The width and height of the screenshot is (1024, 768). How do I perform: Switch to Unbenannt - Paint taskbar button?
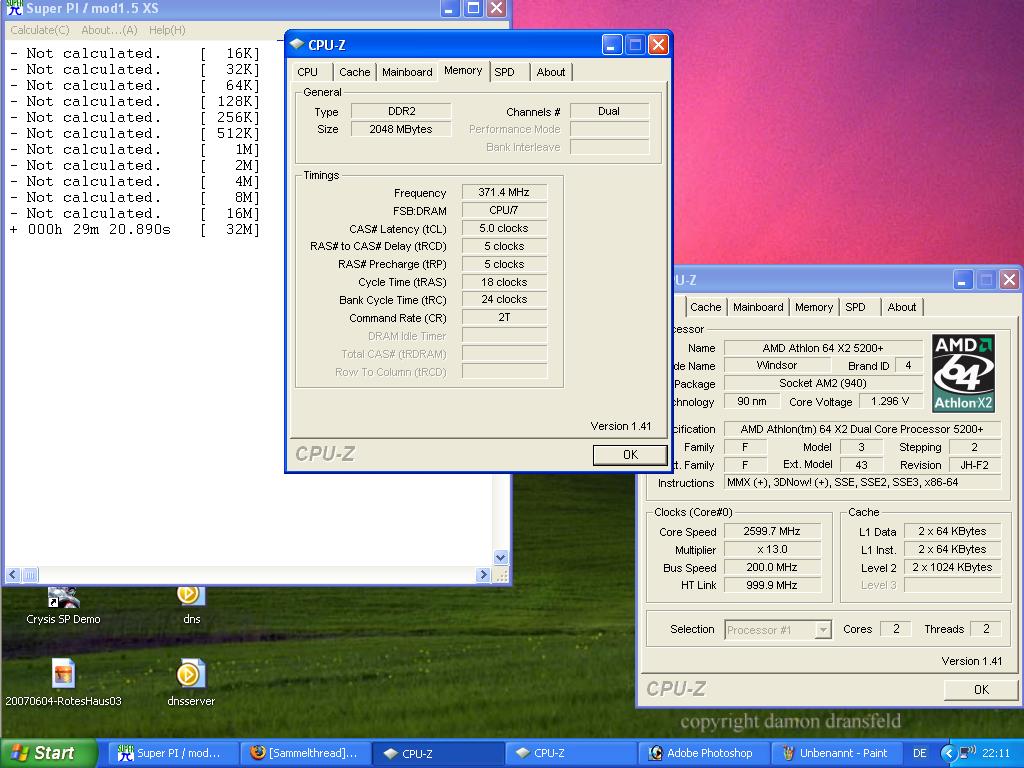pos(836,753)
